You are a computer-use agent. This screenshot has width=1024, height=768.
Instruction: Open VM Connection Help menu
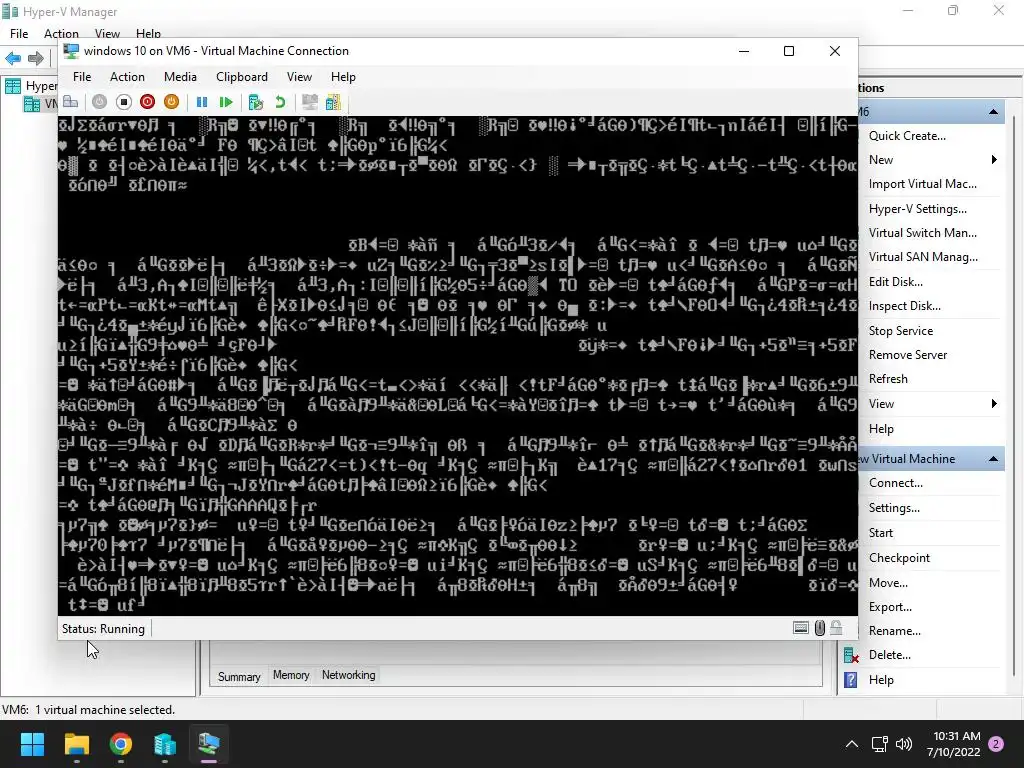pyautogui.click(x=343, y=77)
